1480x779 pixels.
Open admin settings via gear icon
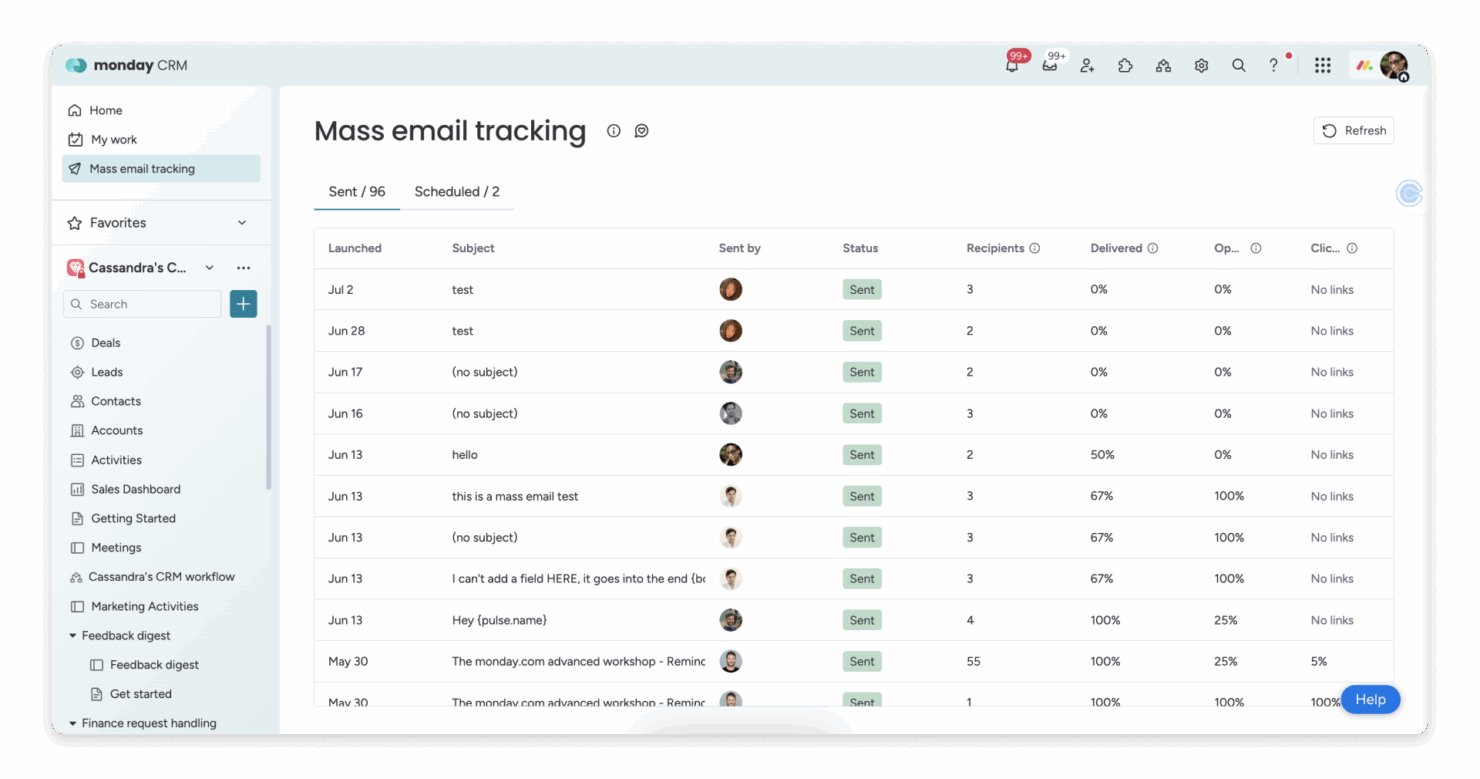1201,65
